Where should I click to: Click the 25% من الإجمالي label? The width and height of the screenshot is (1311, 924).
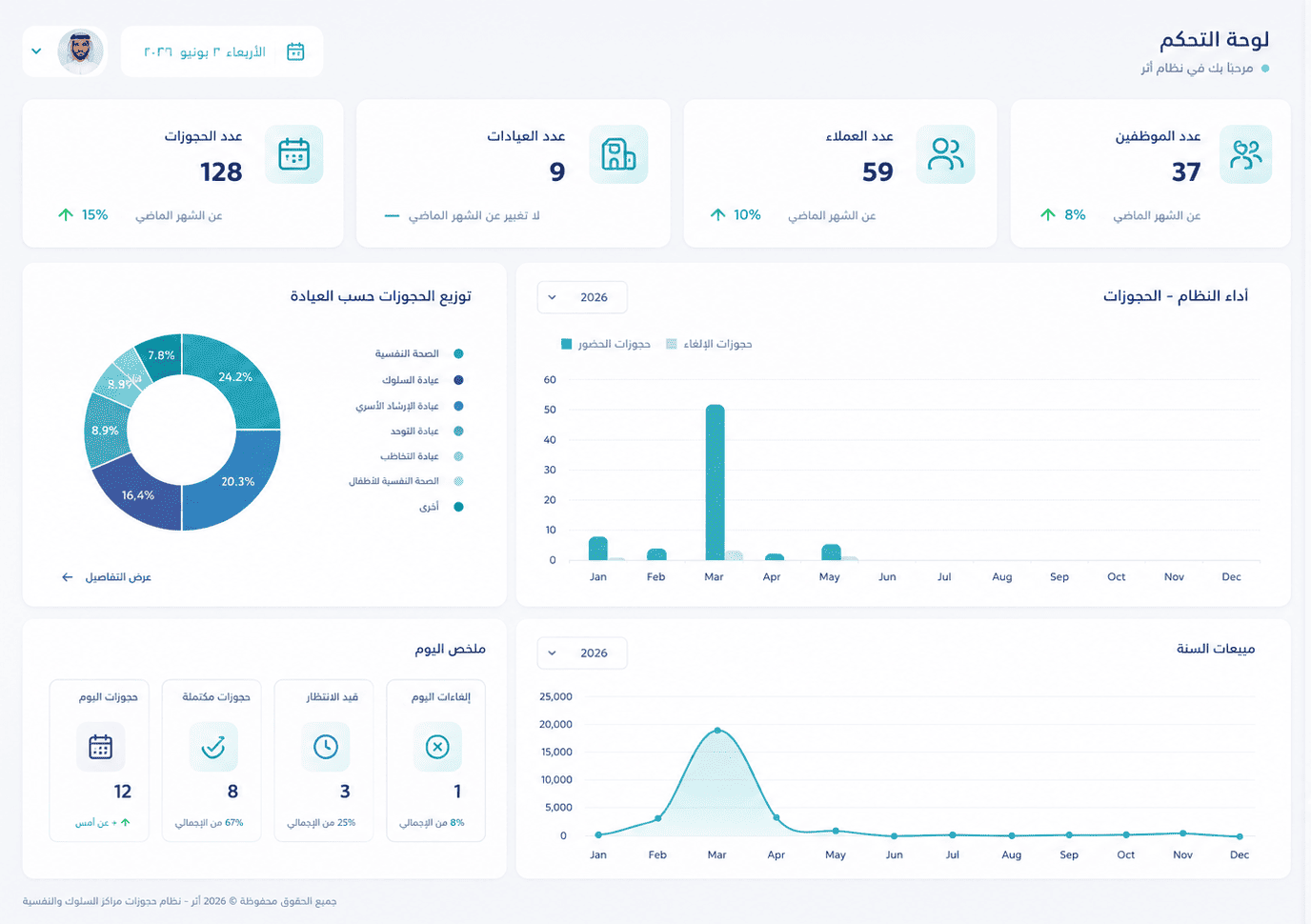(x=321, y=823)
